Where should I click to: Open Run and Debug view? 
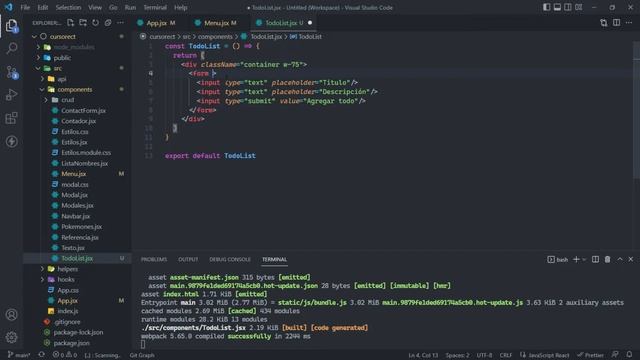coord(11,95)
